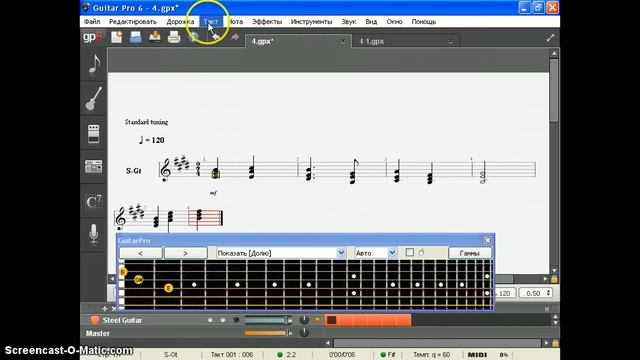Click the Undo arrow in toolbar
640x360 pixels.
click(216, 37)
